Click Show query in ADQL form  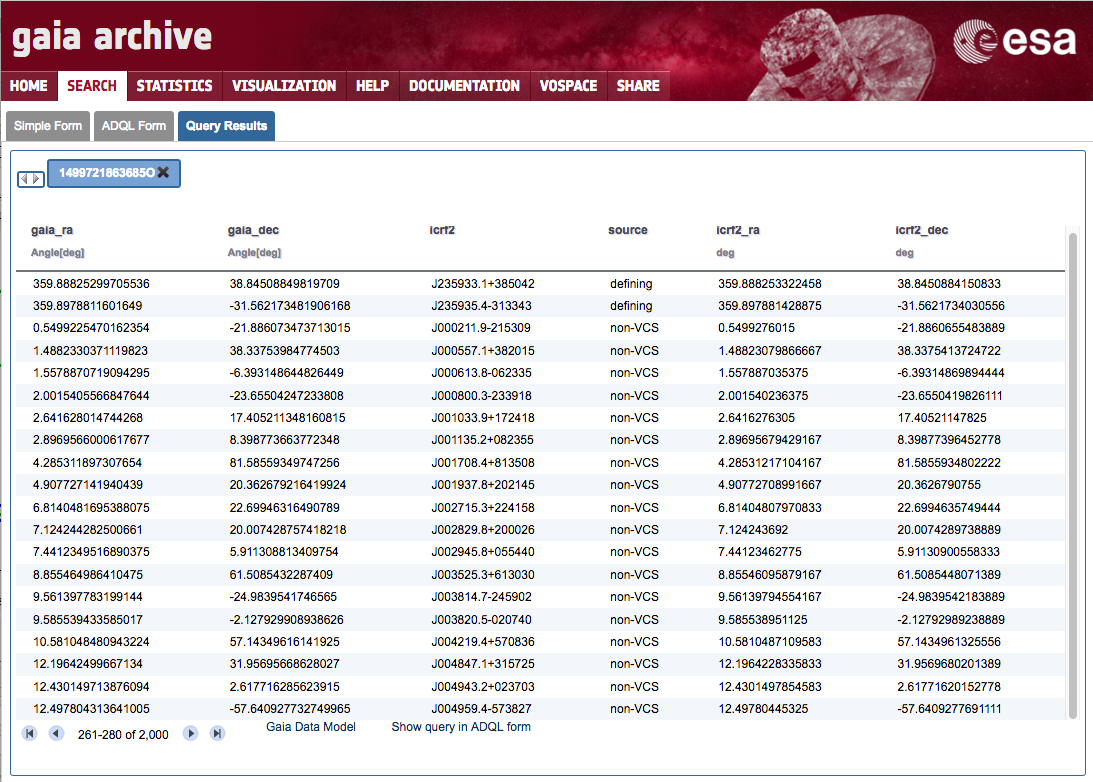461,727
